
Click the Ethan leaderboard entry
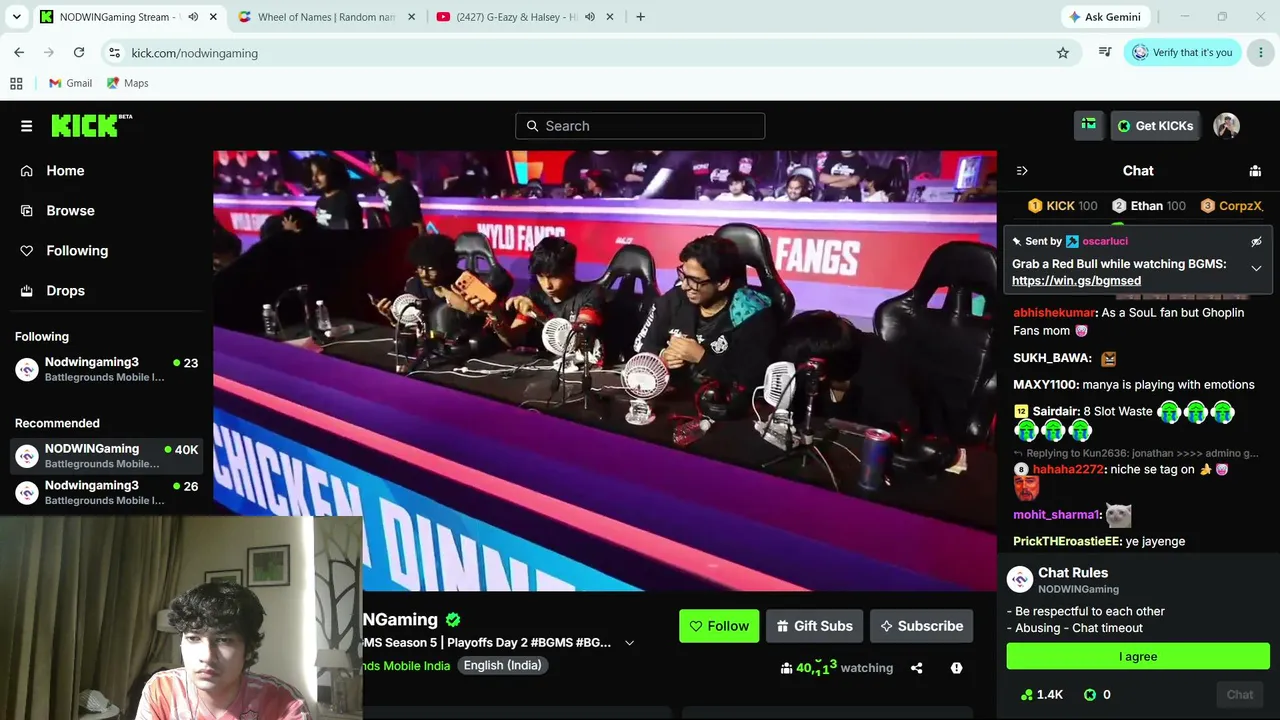point(1149,206)
